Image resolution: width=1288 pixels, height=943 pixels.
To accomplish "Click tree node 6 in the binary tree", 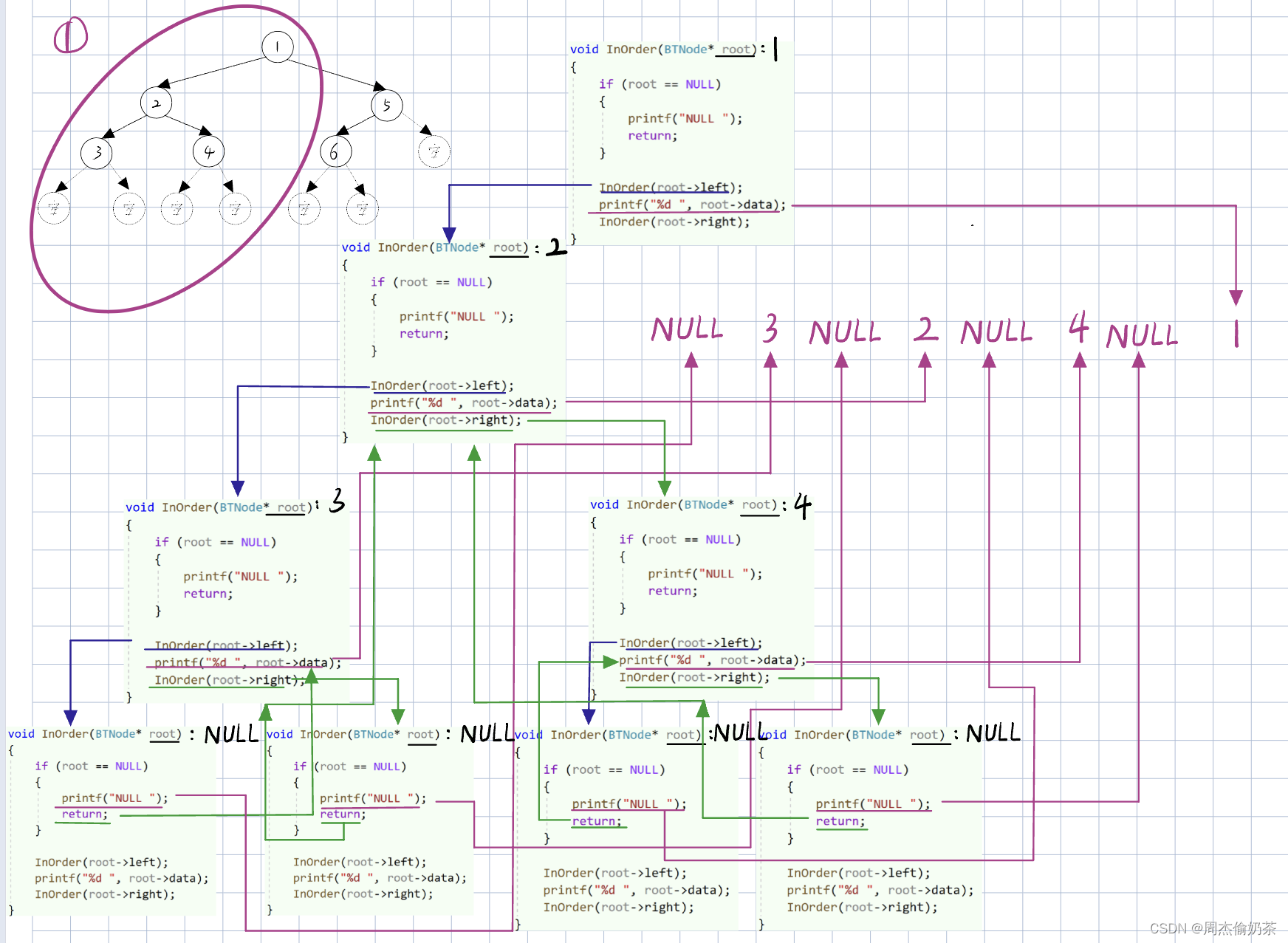I will tap(336, 151).
